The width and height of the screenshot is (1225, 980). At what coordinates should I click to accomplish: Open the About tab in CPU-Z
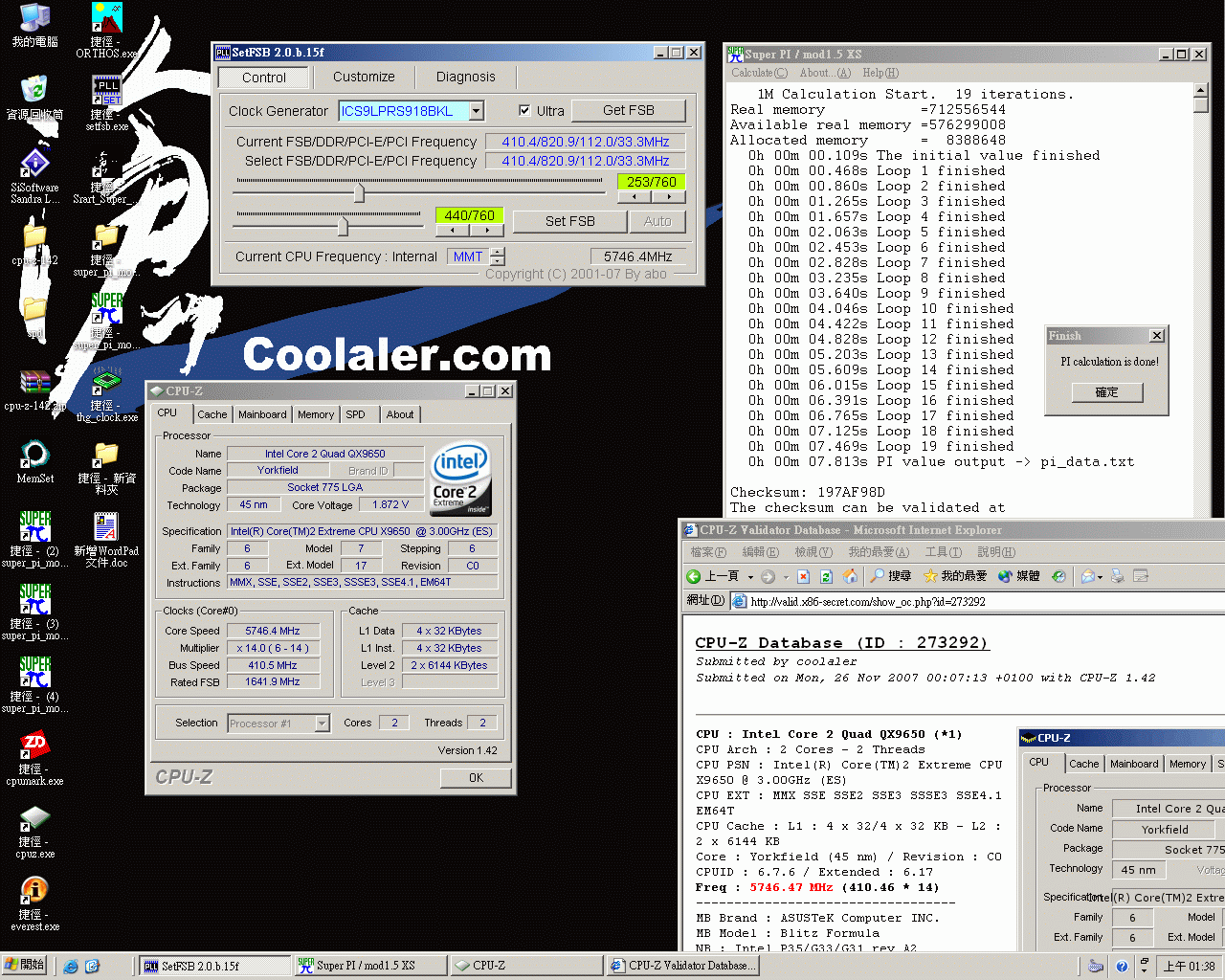point(400,414)
